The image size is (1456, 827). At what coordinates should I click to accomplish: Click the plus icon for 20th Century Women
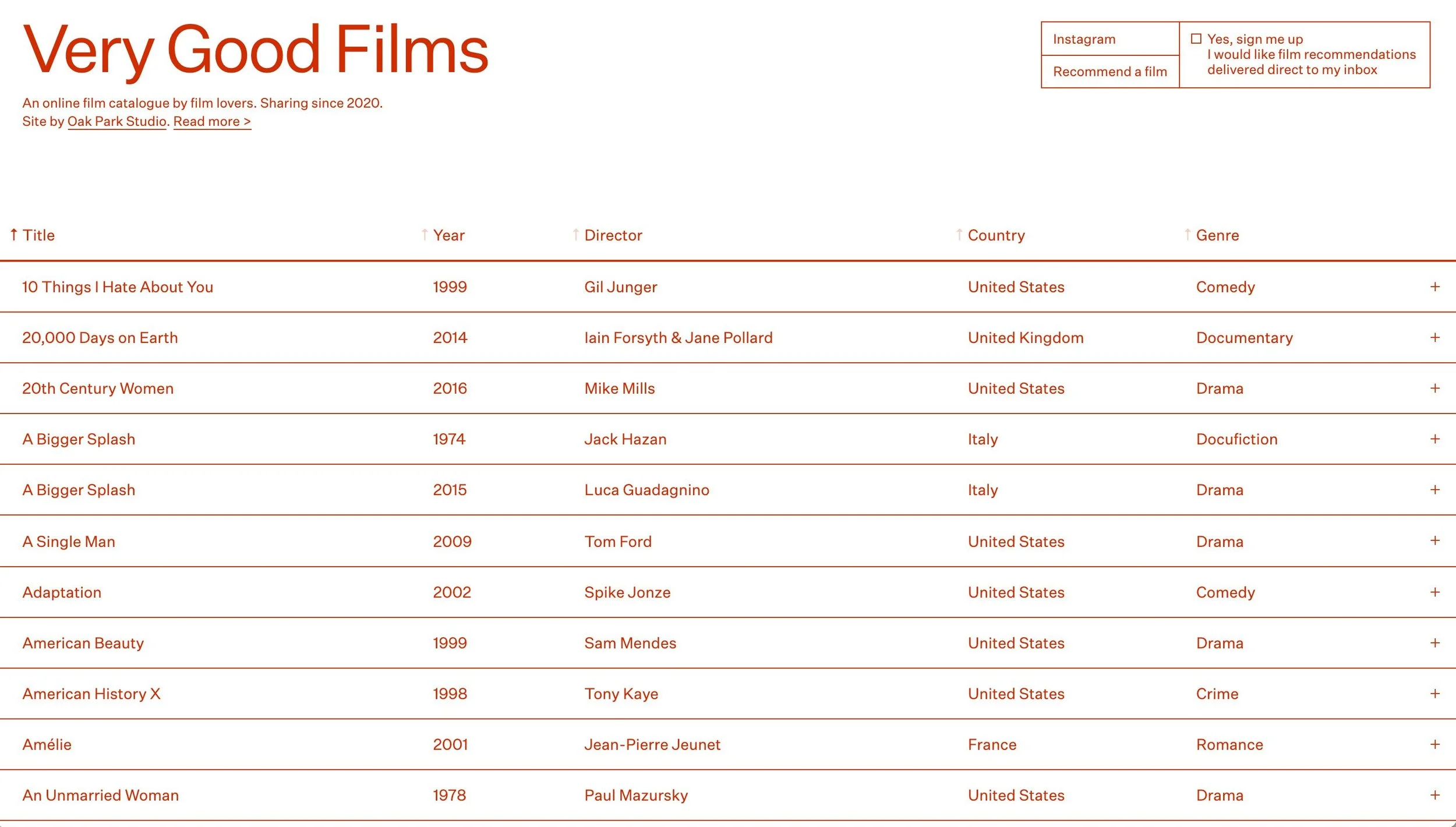1435,388
